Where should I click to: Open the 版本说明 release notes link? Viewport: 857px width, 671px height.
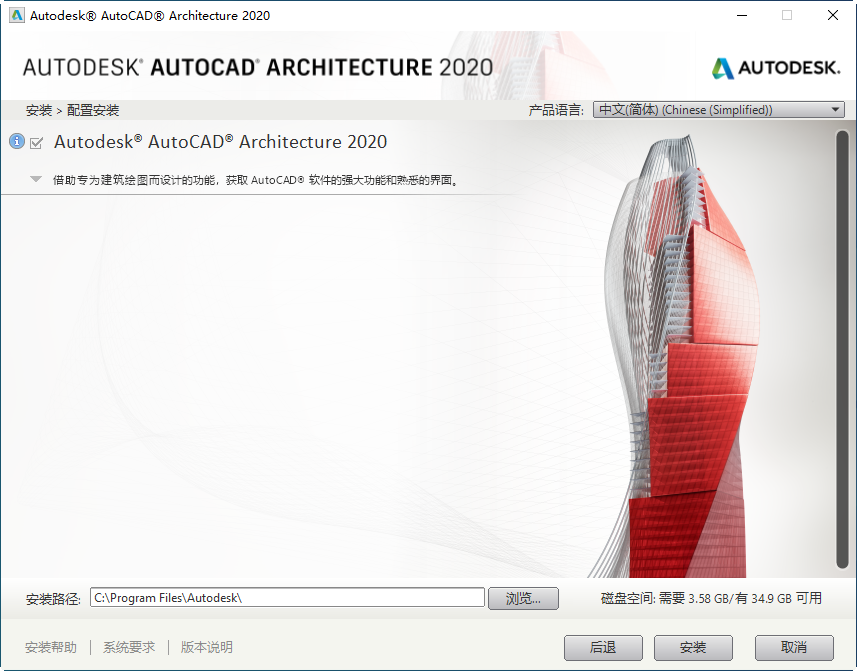tap(207, 648)
